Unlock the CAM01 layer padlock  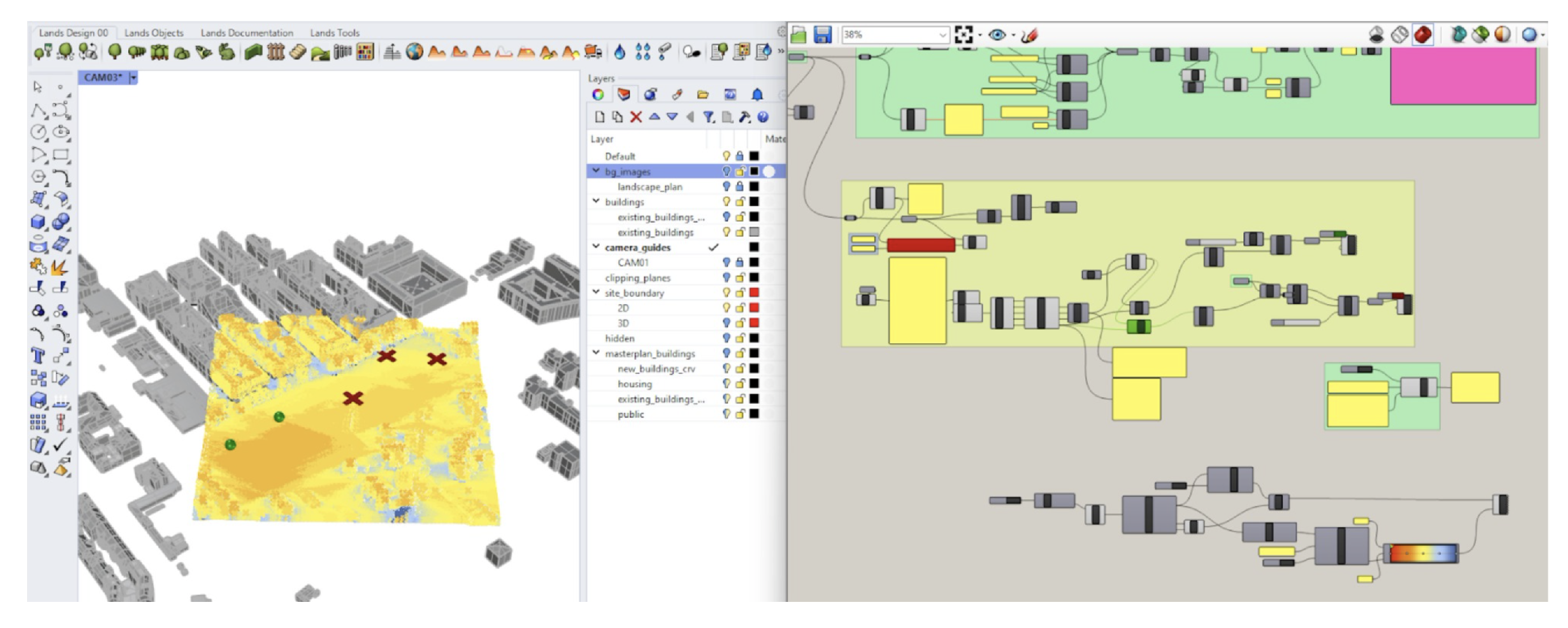[740, 262]
